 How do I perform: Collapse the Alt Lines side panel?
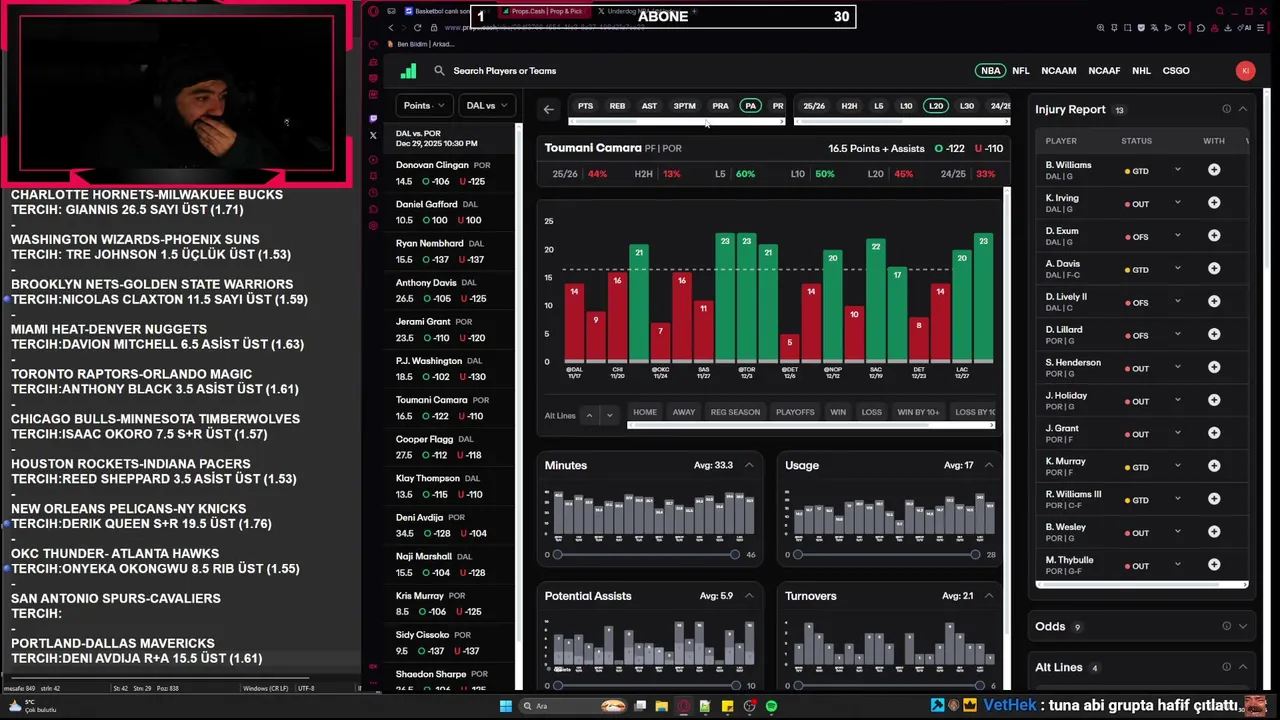click(1243, 667)
